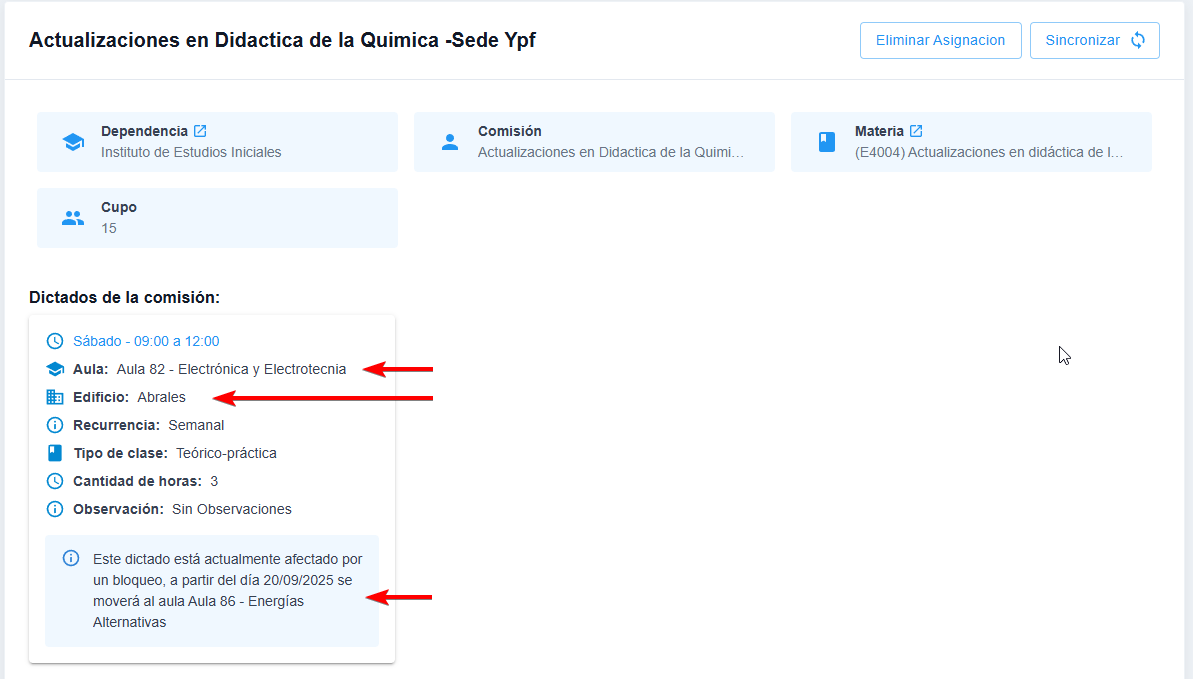The image size is (1193, 679).
Task: Click the Cupo value 15
Action: pyautogui.click(x=109, y=228)
